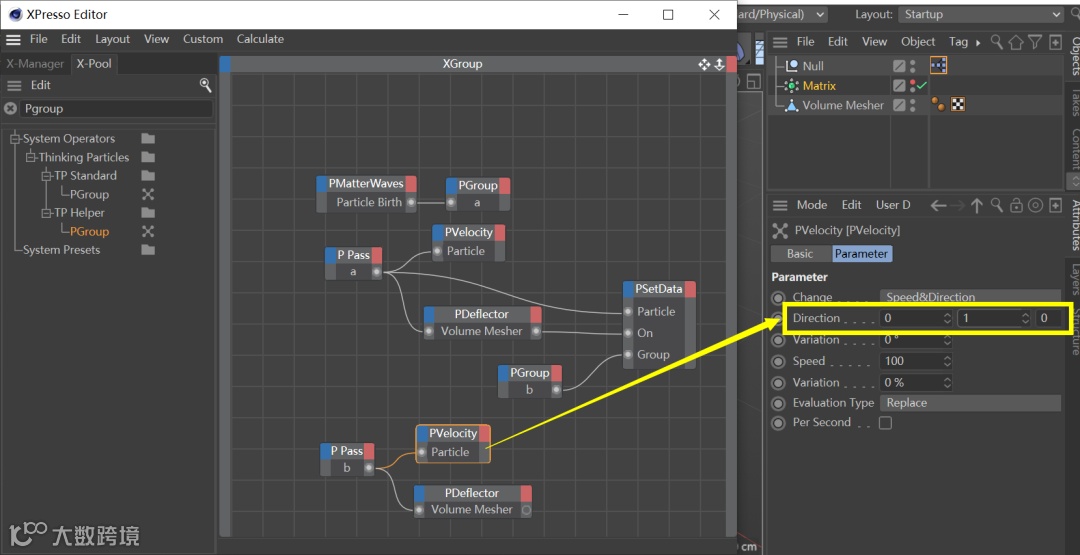Open Attribute Manager hamburger menu
This screenshot has width=1080, height=555.
click(780, 205)
